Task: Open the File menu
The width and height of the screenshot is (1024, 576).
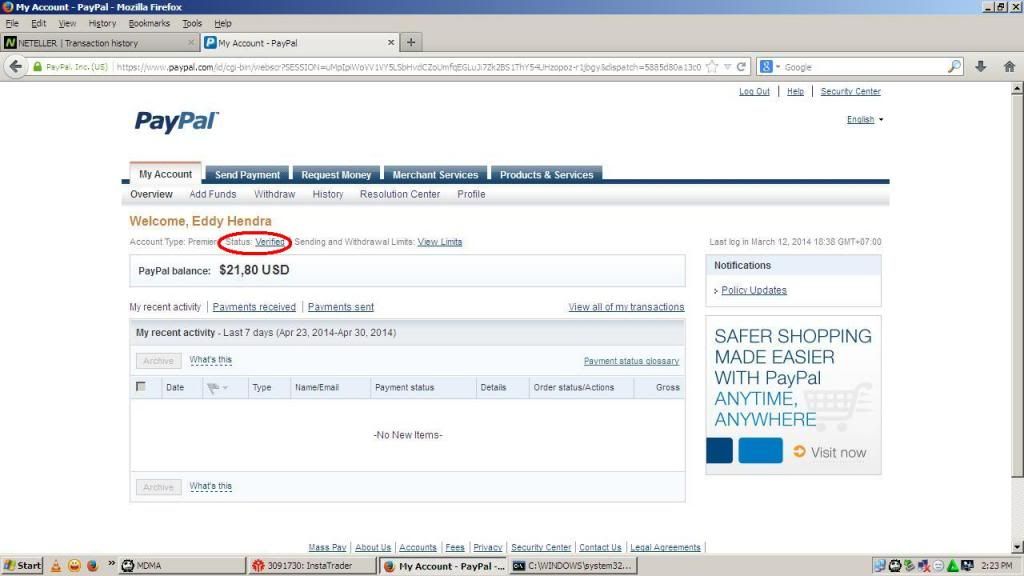Action: click(x=12, y=24)
